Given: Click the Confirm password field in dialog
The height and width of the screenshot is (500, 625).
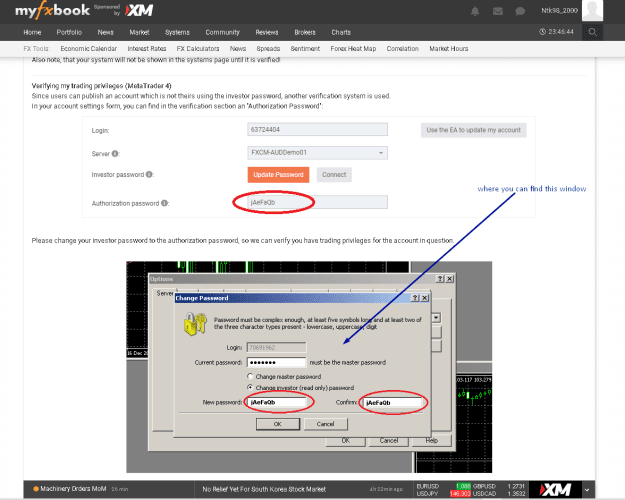Looking at the screenshot, I should coord(393,403).
